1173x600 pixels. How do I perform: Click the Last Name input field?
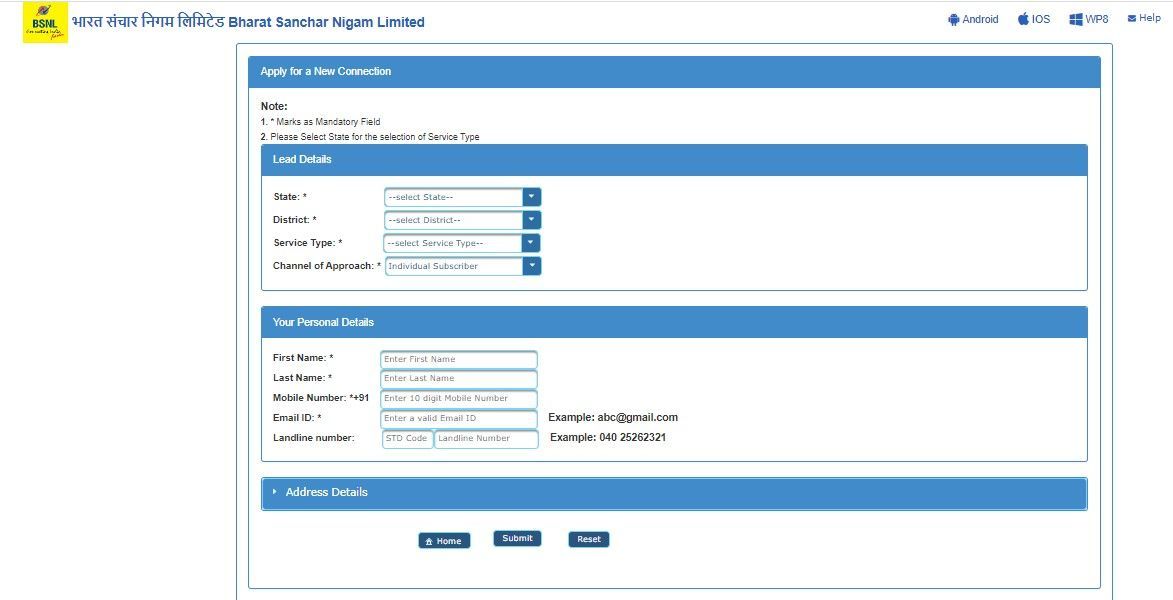(458, 379)
